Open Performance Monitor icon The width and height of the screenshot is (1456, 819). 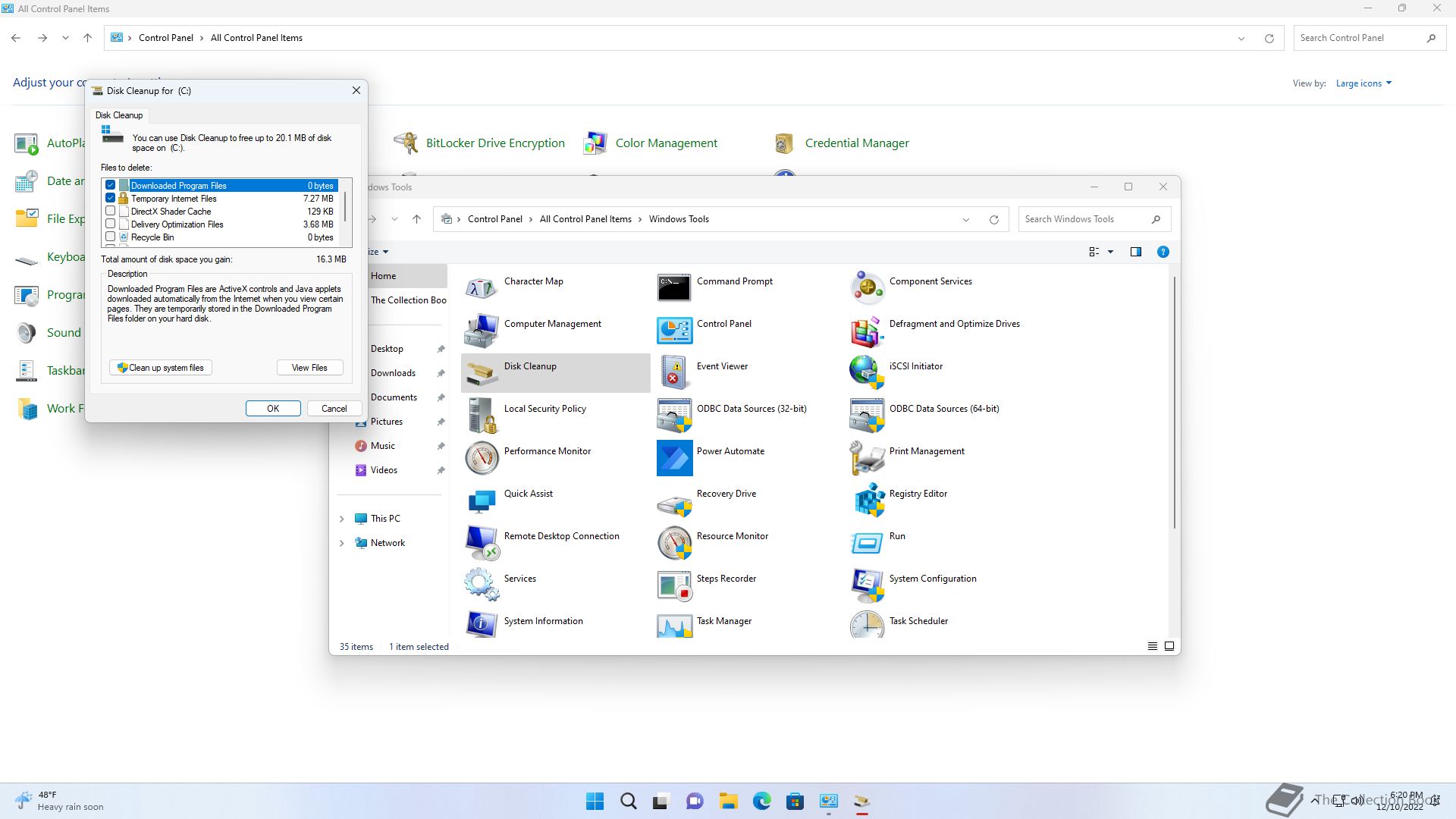pyautogui.click(x=481, y=457)
